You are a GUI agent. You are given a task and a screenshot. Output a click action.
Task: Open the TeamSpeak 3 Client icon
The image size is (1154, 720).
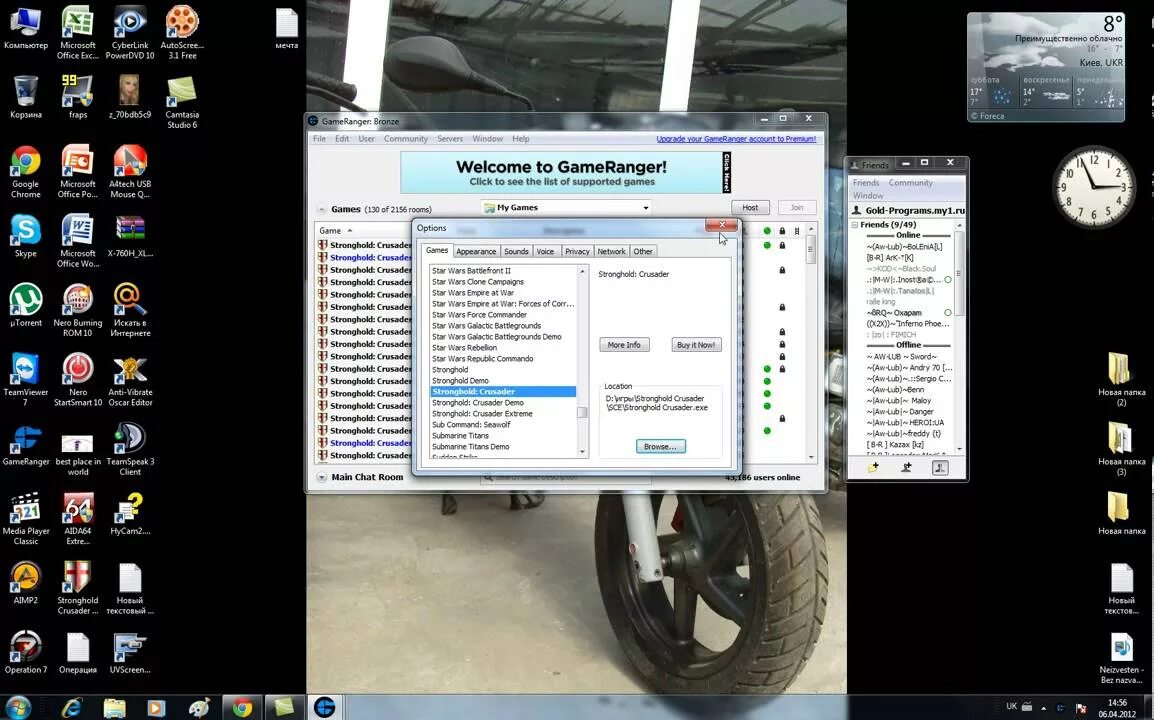[130, 449]
